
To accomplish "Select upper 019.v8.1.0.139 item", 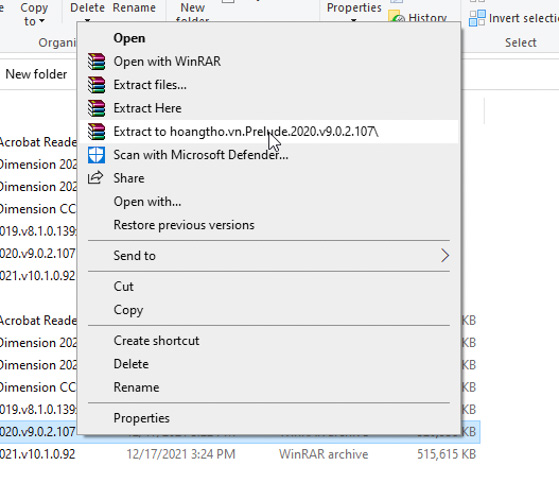I will [x=37, y=231].
